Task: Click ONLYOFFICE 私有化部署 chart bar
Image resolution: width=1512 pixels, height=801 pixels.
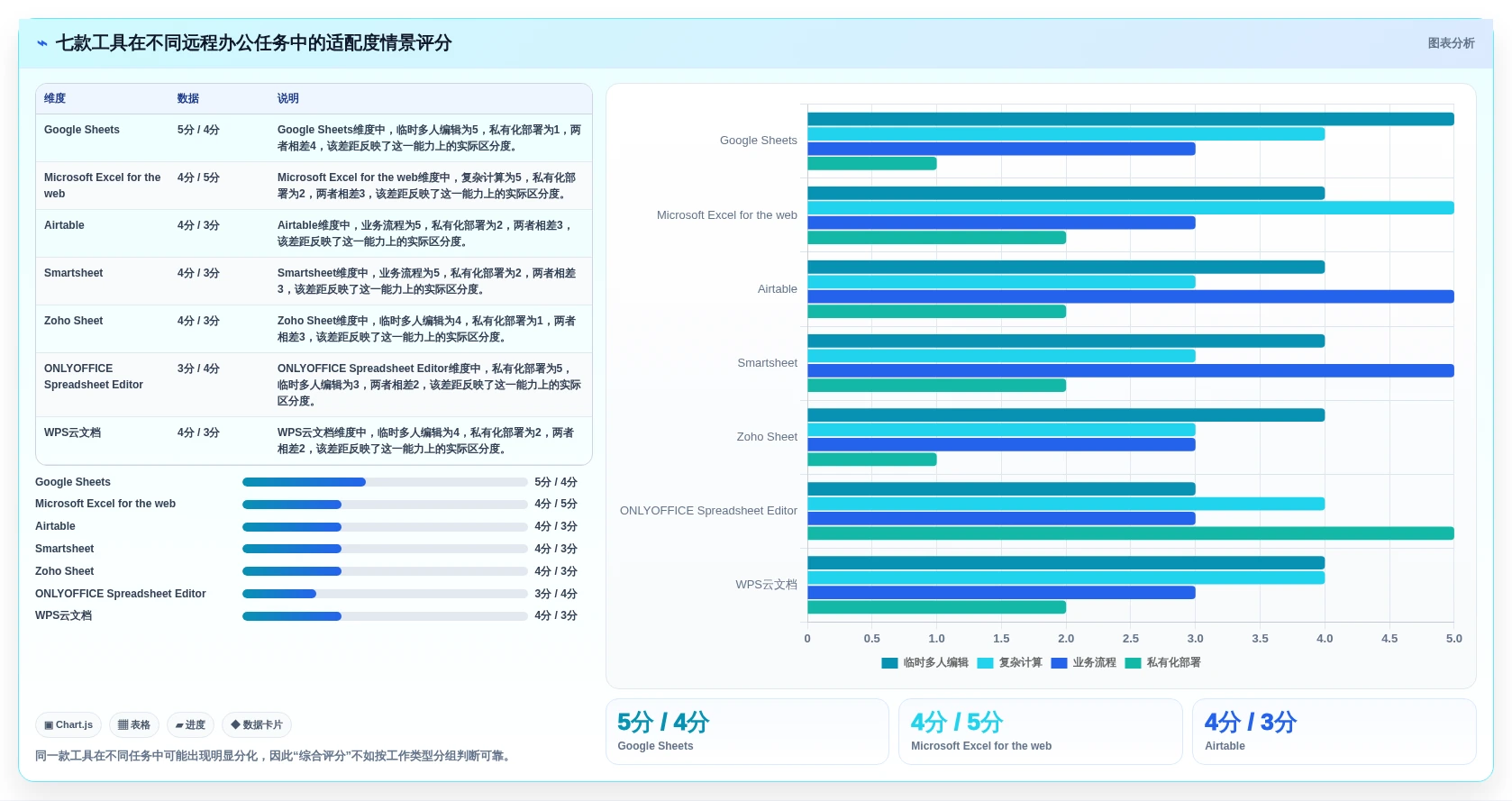Action: [1131, 533]
